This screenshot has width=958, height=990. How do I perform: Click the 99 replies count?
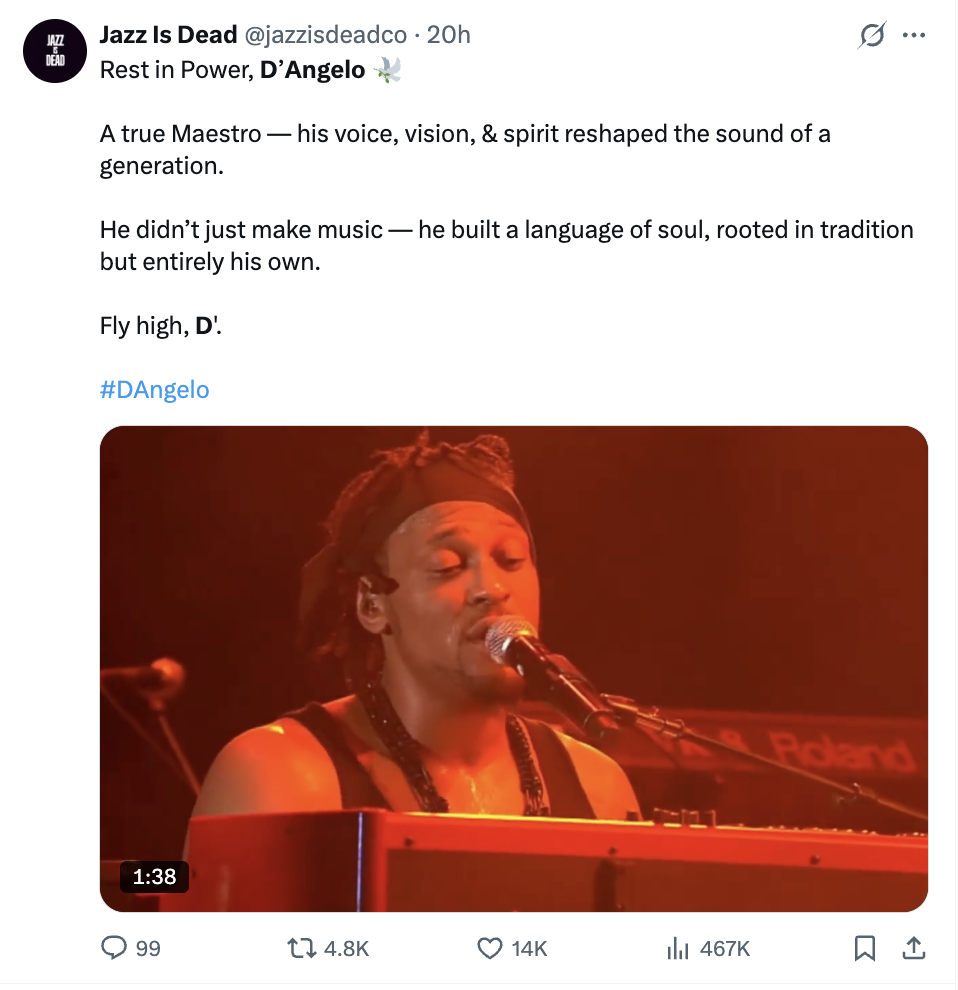pyautogui.click(x=148, y=948)
